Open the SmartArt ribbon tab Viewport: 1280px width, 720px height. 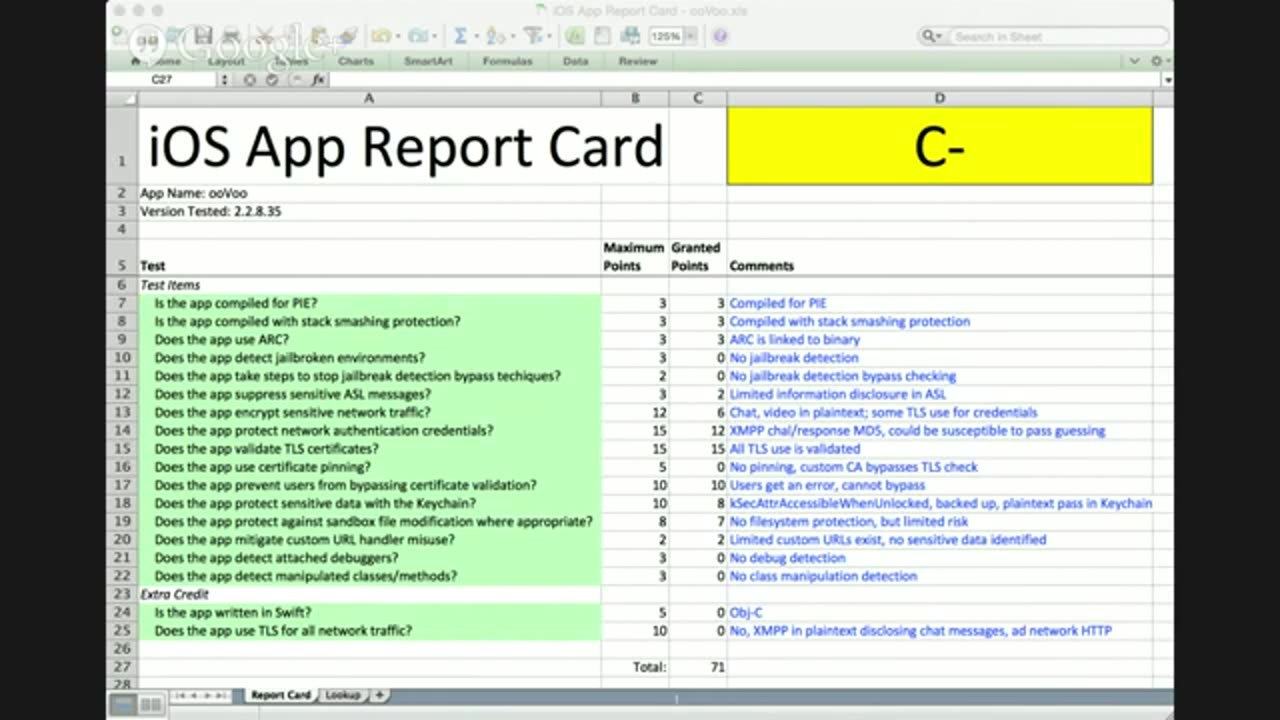pos(428,61)
